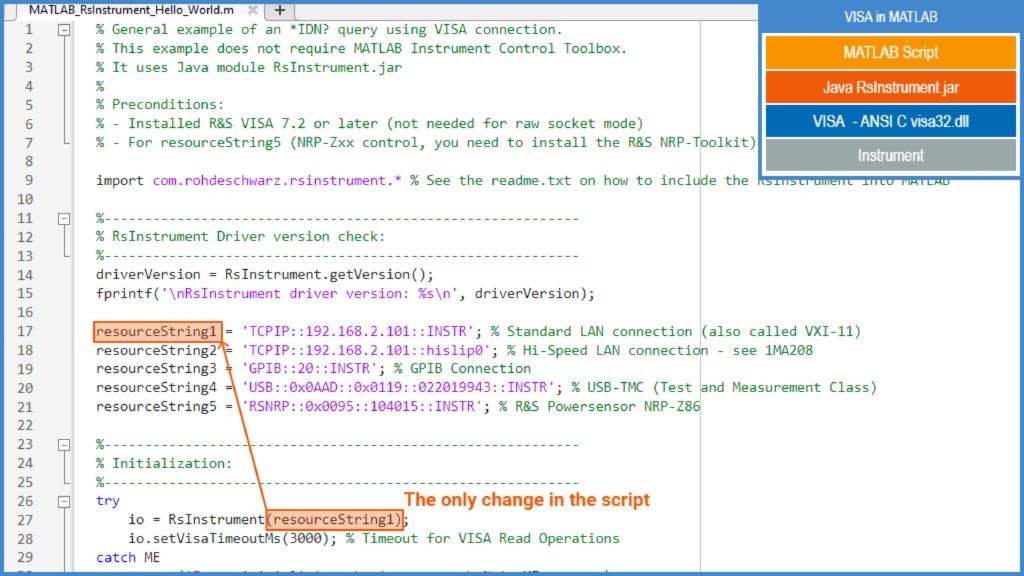Place cursor on the GPIB::20::INSTR string
Image resolution: width=1024 pixels, height=576 pixels.
(x=306, y=369)
